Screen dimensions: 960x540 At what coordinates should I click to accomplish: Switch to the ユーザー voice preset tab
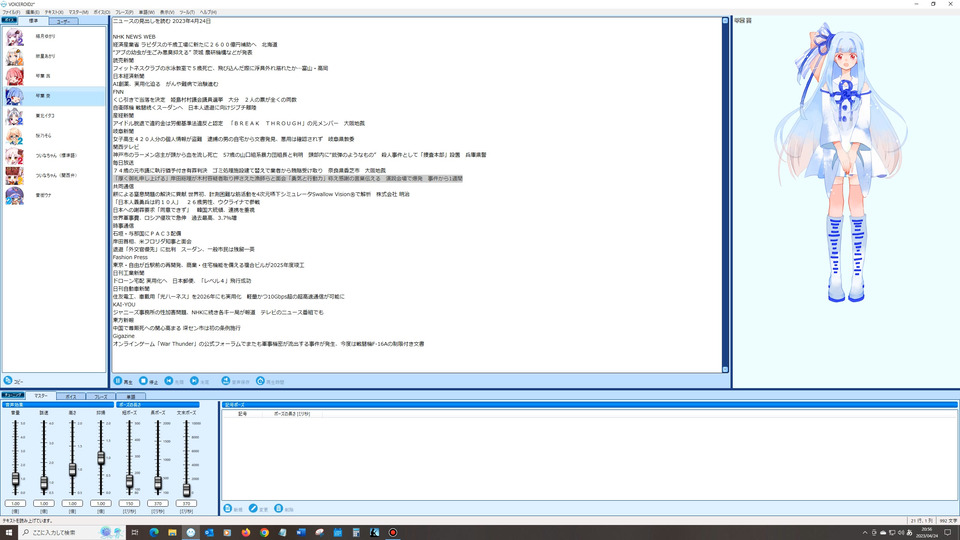[x=63, y=21]
